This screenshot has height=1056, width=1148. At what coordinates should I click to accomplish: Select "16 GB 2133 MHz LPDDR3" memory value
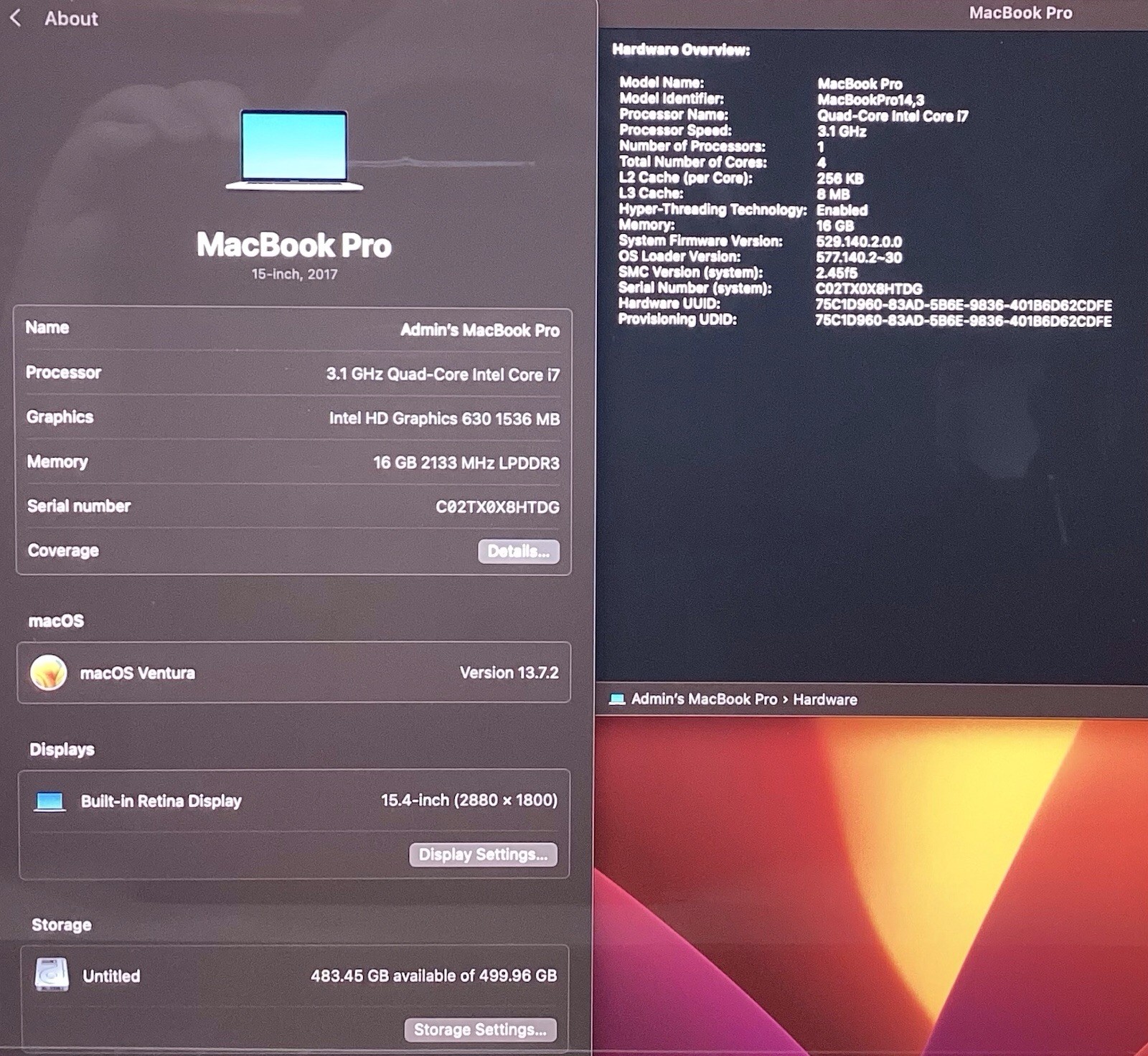click(x=466, y=463)
